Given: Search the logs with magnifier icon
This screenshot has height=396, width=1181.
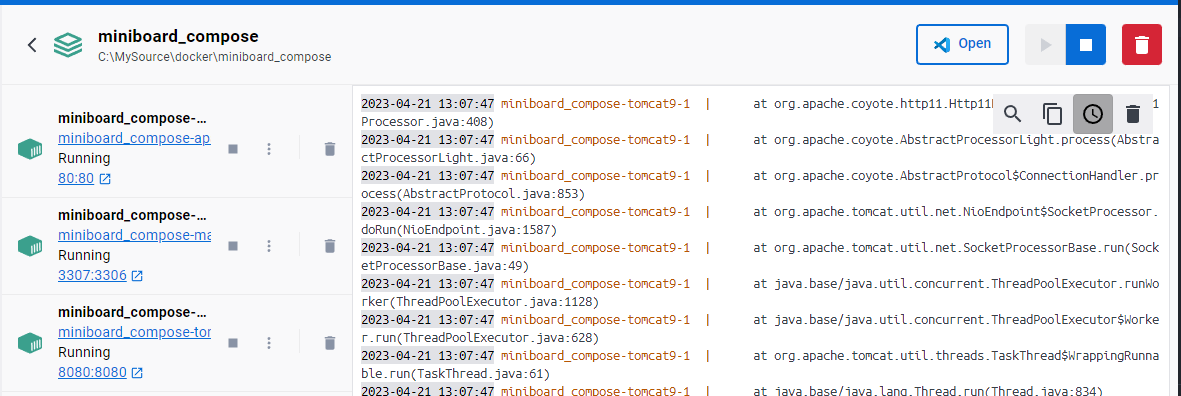Looking at the screenshot, I should 1013,114.
